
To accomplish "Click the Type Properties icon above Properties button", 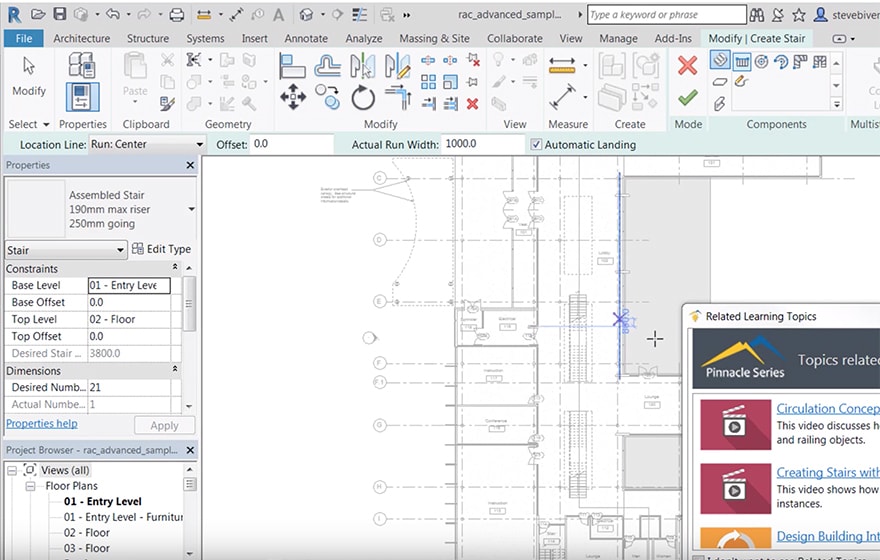I will coord(82,65).
